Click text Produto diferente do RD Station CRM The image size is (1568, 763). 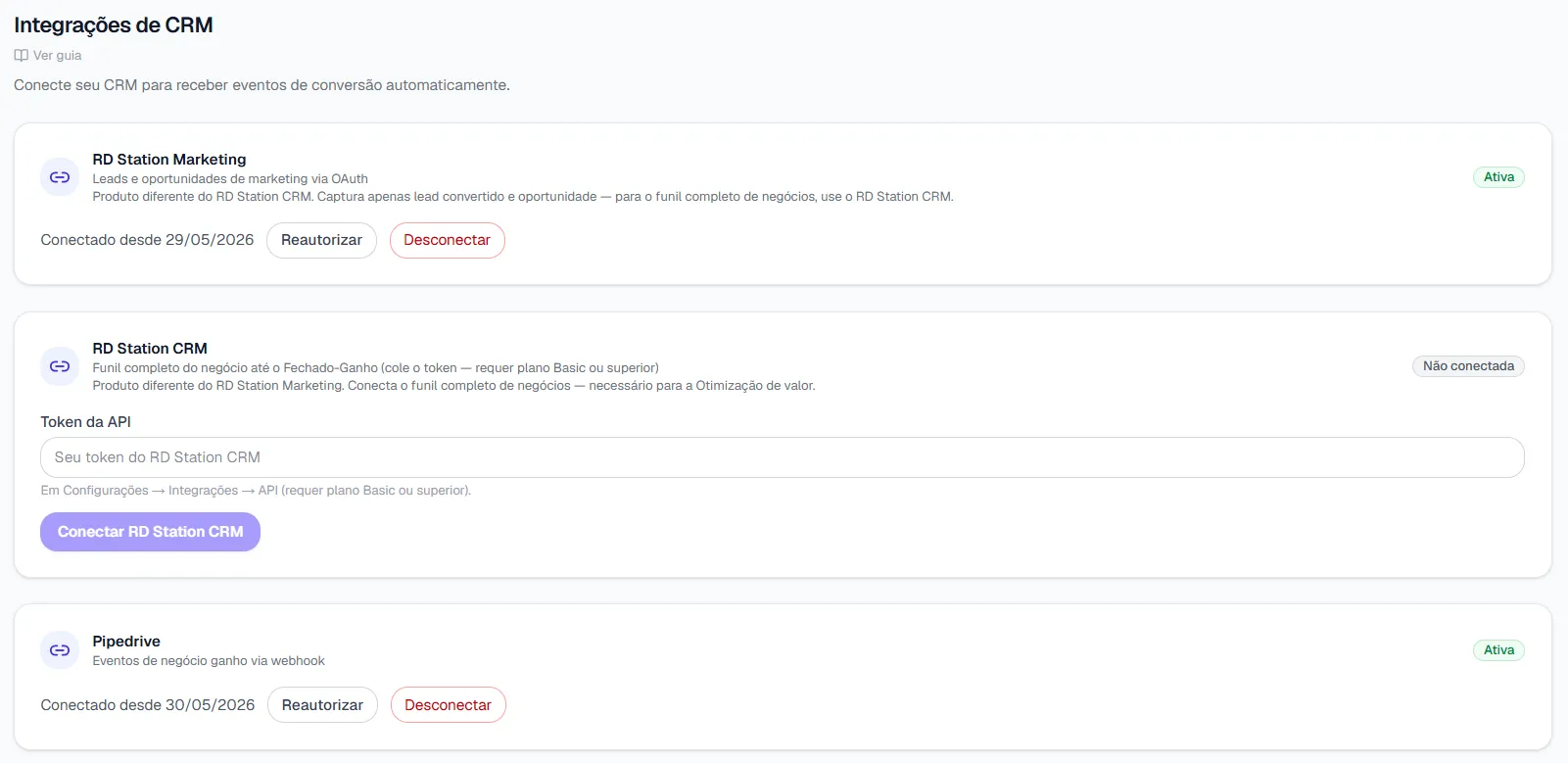click(523, 197)
